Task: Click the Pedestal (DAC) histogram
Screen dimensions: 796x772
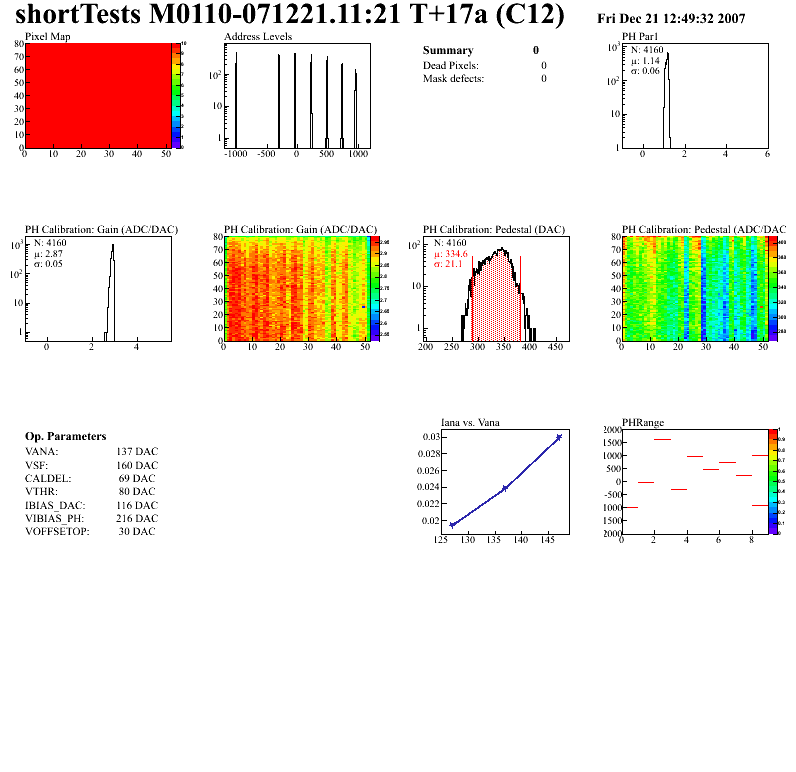Action: coord(496,289)
